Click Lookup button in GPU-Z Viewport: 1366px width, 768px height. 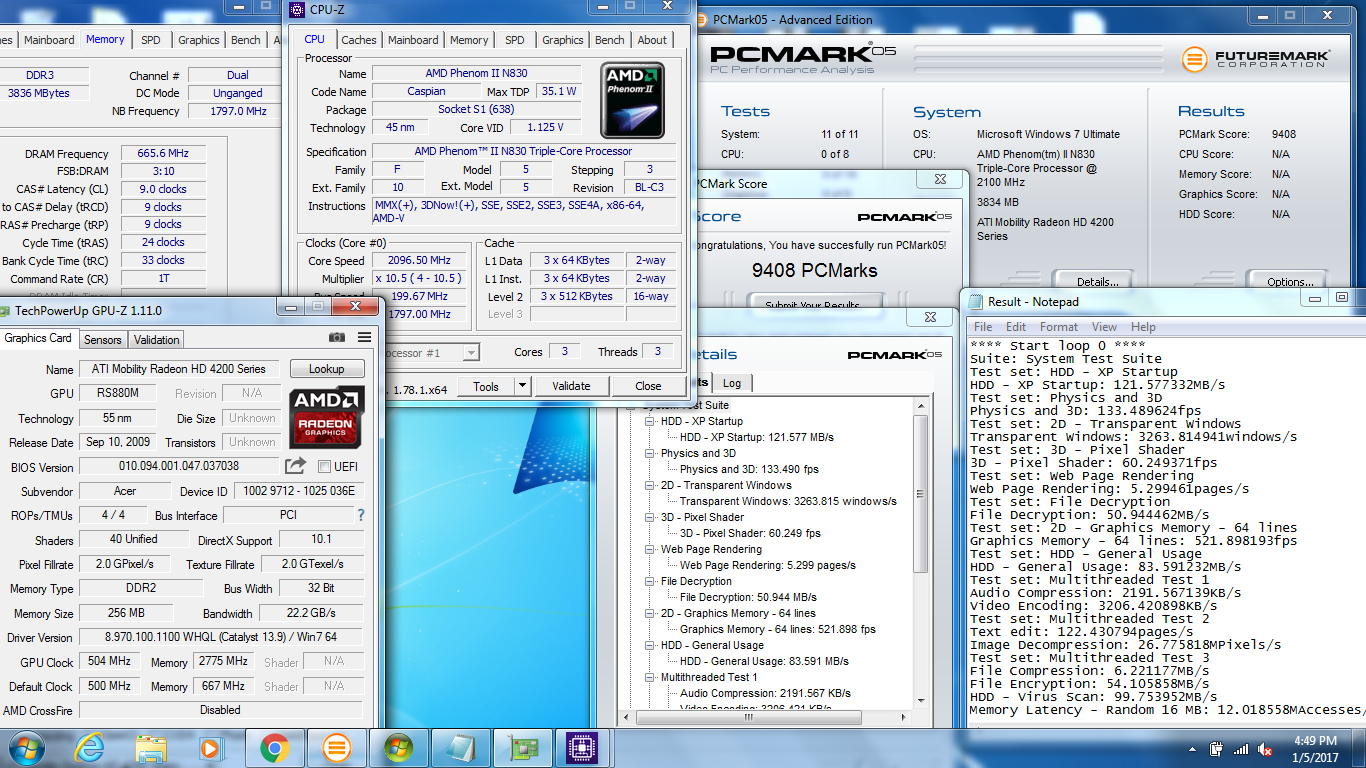[x=327, y=369]
